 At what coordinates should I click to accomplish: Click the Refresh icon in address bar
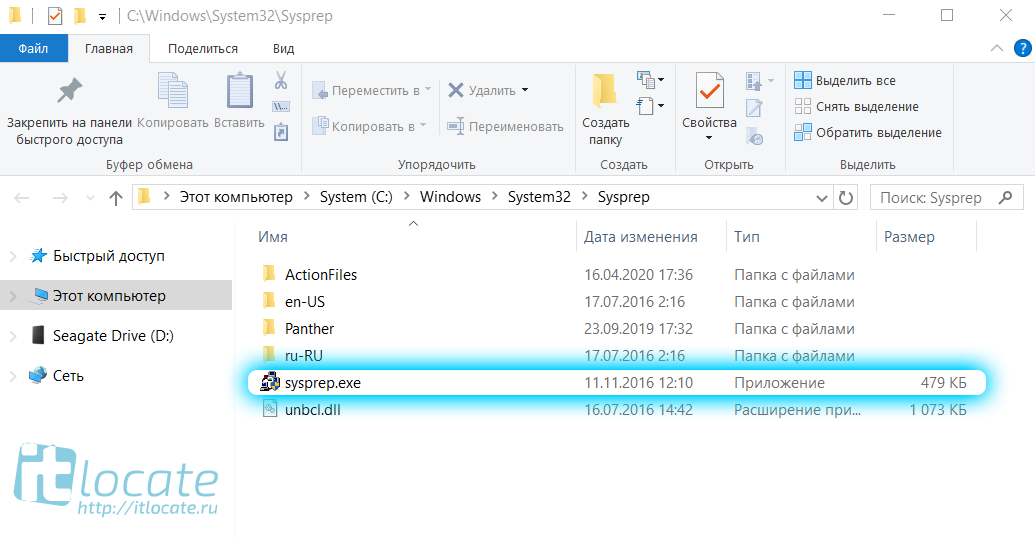pos(846,197)
